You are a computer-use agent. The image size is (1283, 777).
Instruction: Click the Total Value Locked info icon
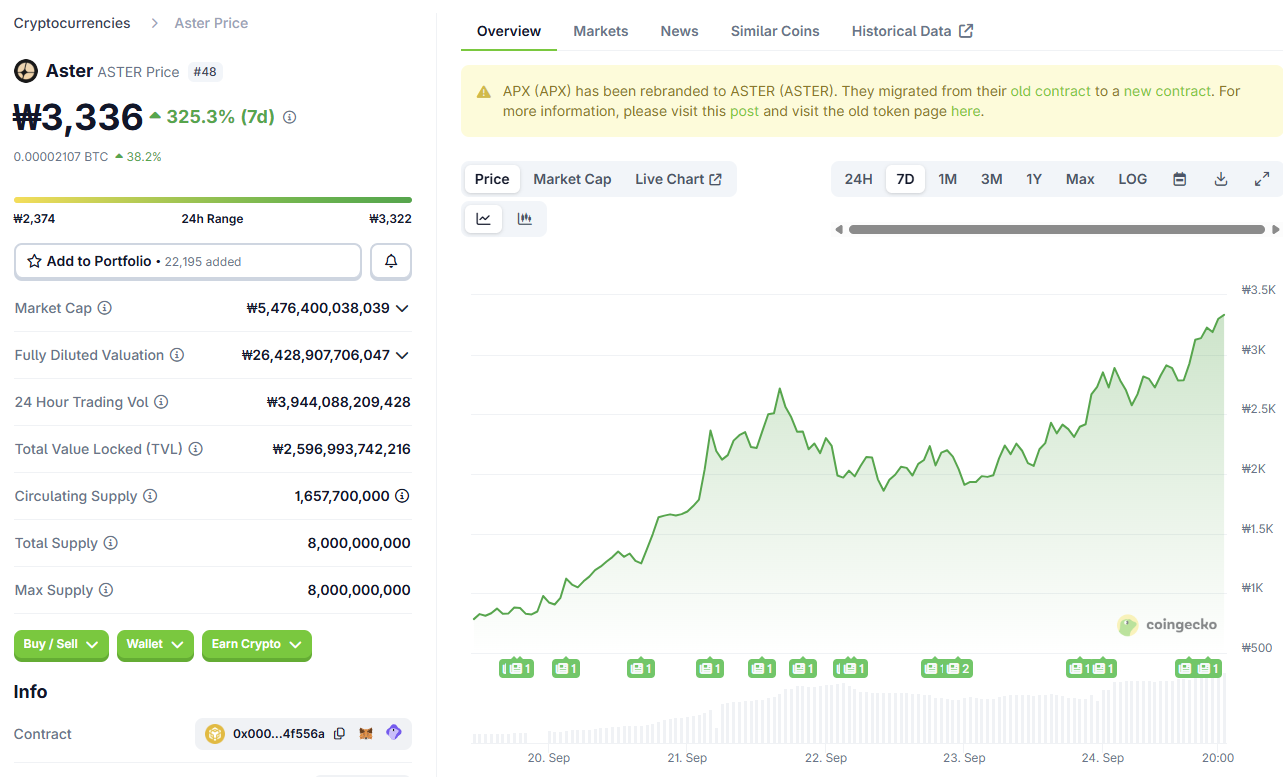point(196,449)
